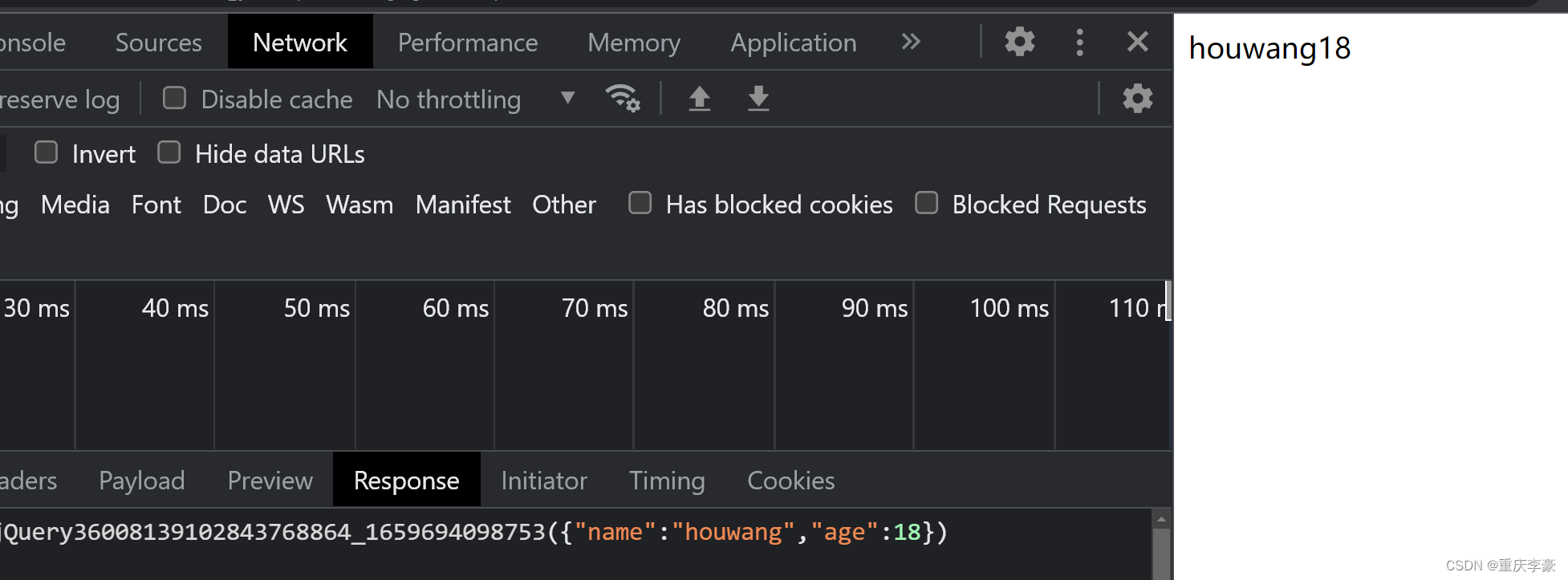Import HAR file with upload arrow

pyautogui.click(x=700, y=99)
